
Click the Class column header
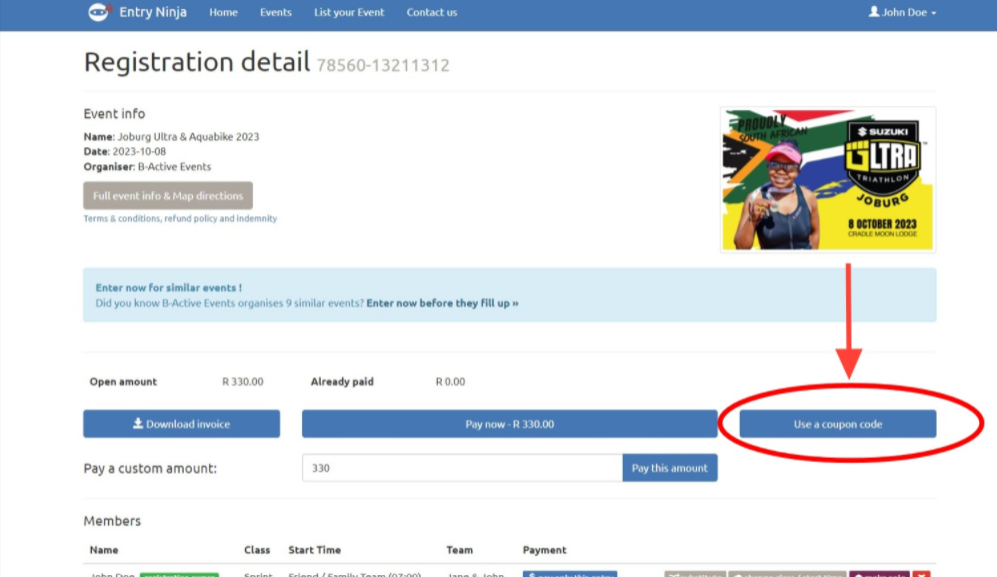click(257, 550)
